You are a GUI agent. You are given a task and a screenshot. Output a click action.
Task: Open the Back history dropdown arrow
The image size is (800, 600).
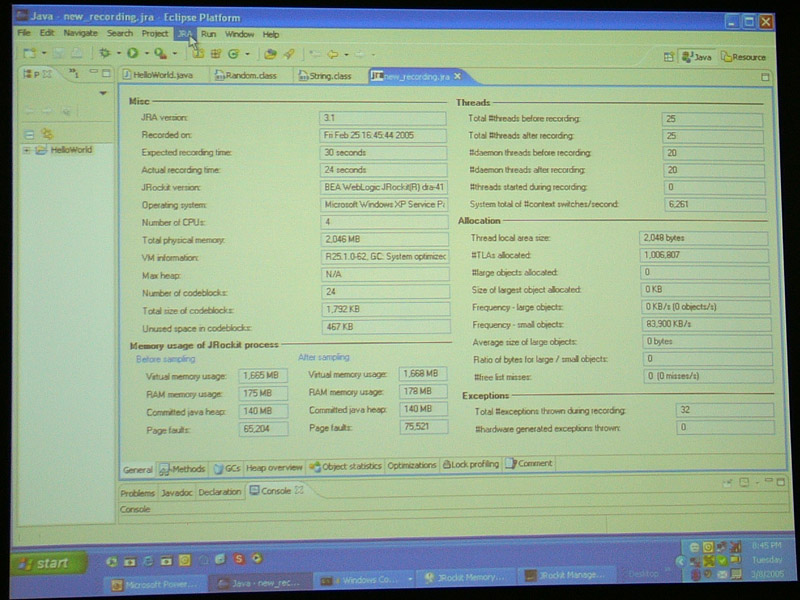coord(346,55)
